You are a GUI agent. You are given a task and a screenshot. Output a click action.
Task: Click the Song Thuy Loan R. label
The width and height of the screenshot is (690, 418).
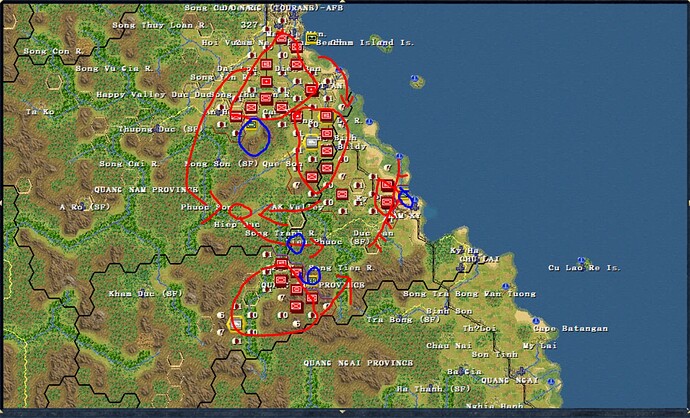[159, 25]
